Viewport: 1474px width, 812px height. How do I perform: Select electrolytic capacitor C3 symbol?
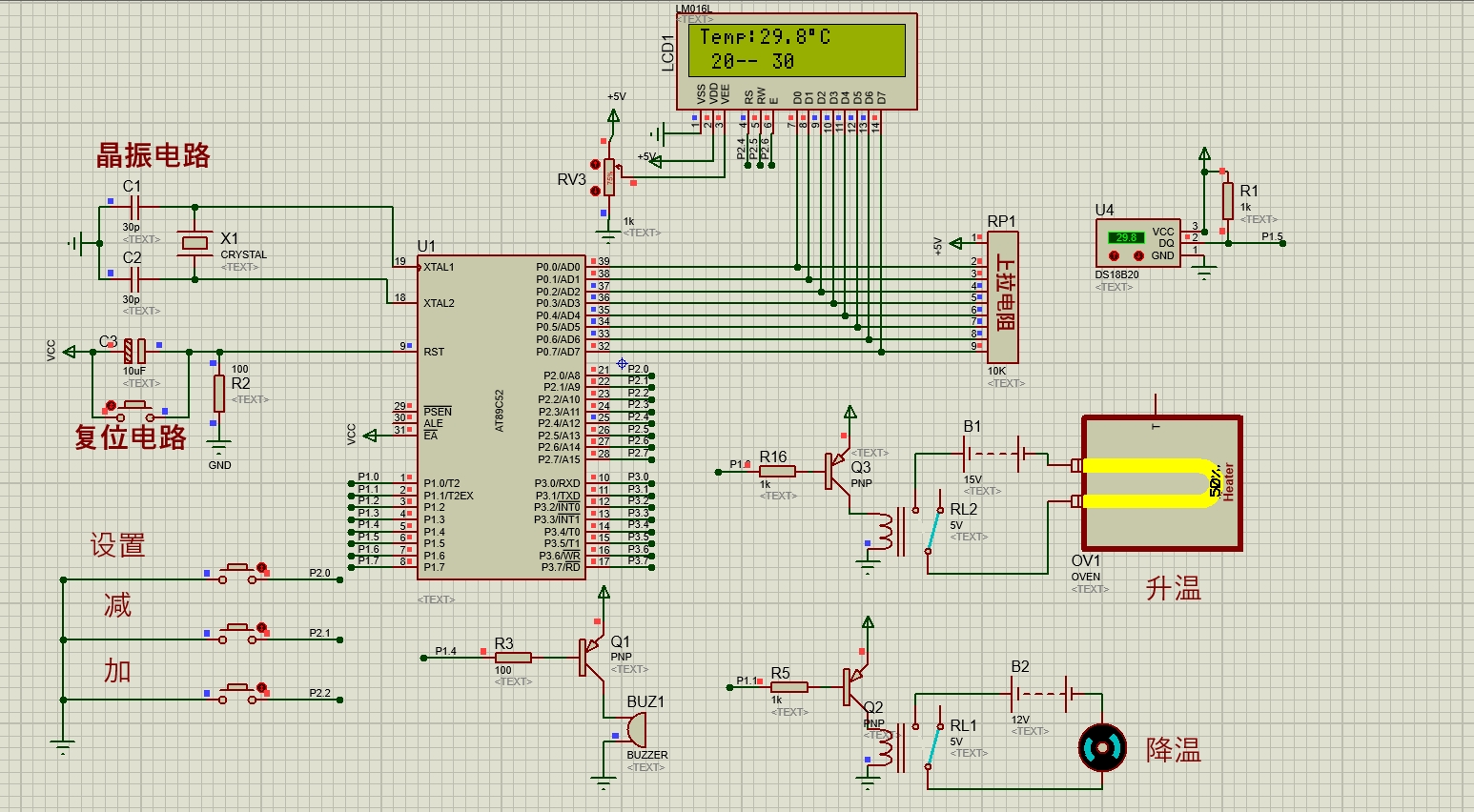[135, 351]
